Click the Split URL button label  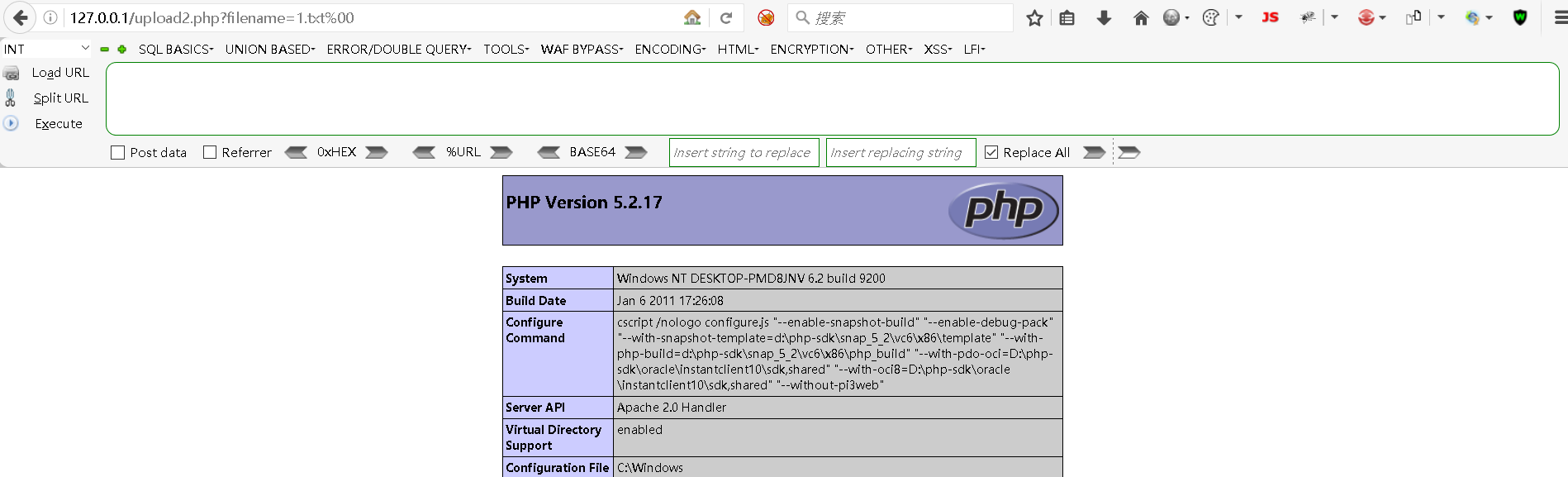click(61, 98)
